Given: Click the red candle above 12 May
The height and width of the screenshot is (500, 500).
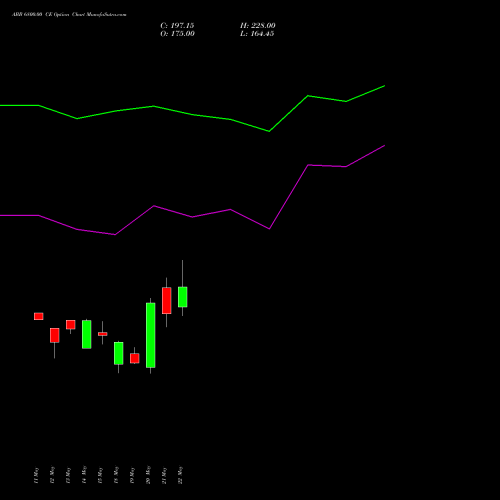Looking at the screenshot, I should pos(55,335).
